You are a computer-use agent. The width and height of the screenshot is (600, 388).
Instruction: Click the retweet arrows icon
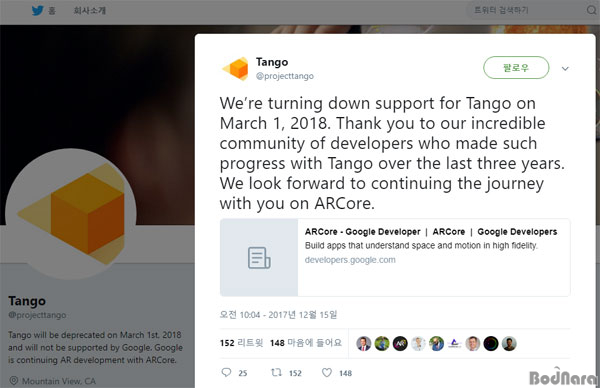[276, 372]
